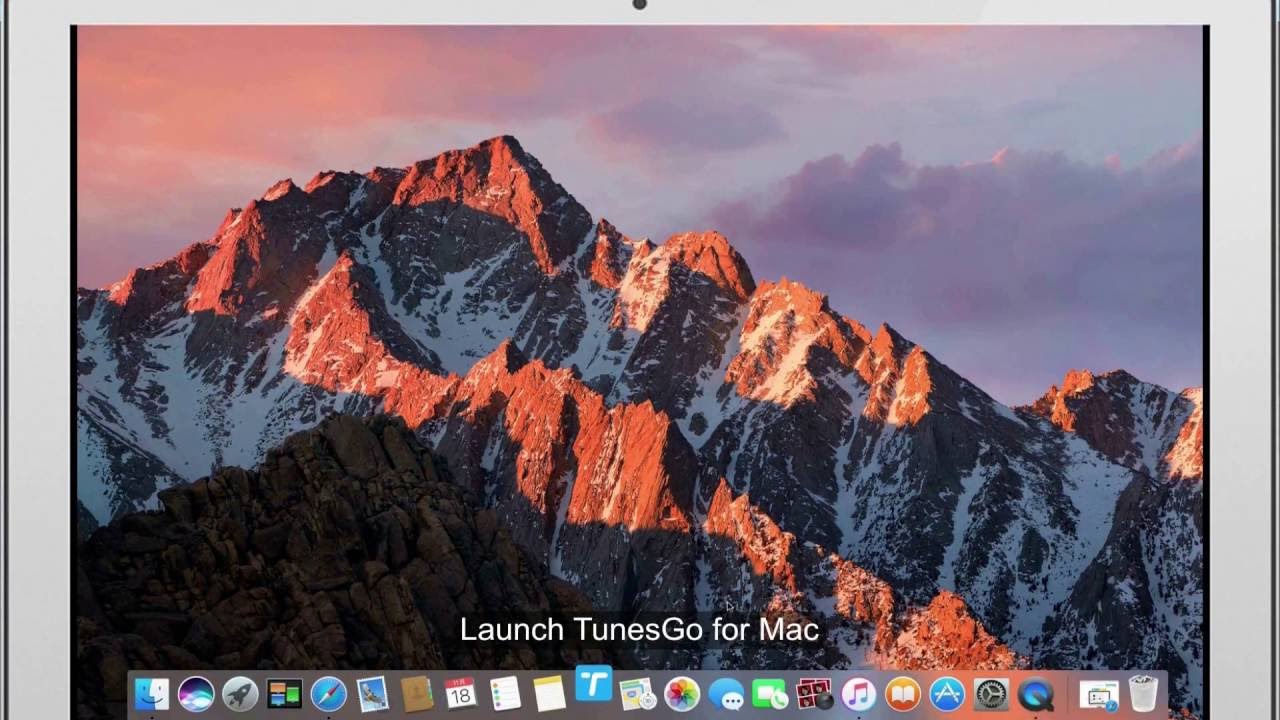This screenshot has width=1280, height=720.
Task: Open Calendar showing 18
Action: (x=460, y=693)
